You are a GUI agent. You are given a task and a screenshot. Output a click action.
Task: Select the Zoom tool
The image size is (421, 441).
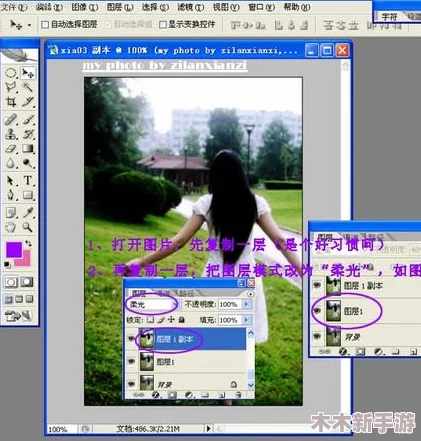pyautogui.click(x=27, y=227)
